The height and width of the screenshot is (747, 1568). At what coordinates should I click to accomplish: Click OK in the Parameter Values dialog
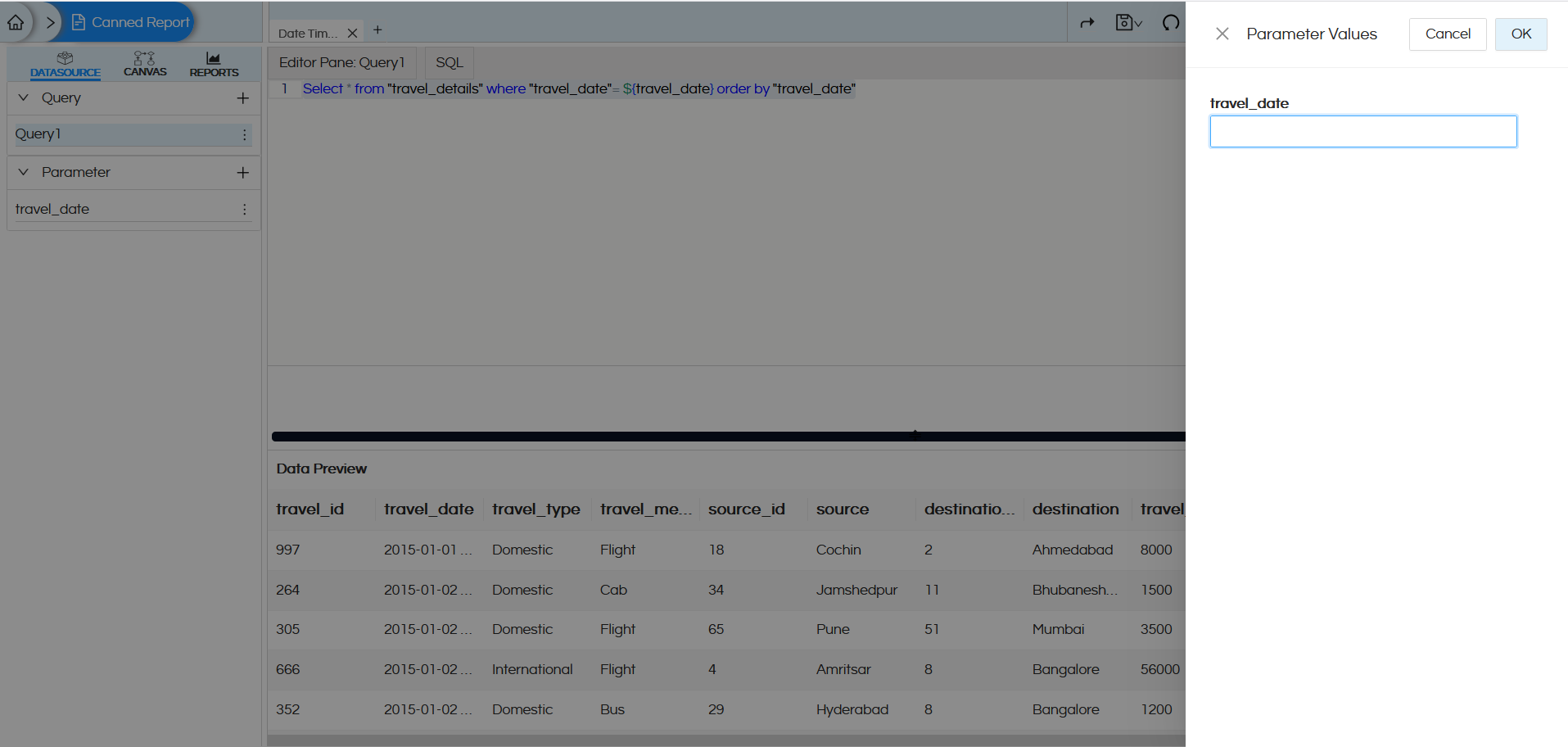click(x=1521, y=34)
